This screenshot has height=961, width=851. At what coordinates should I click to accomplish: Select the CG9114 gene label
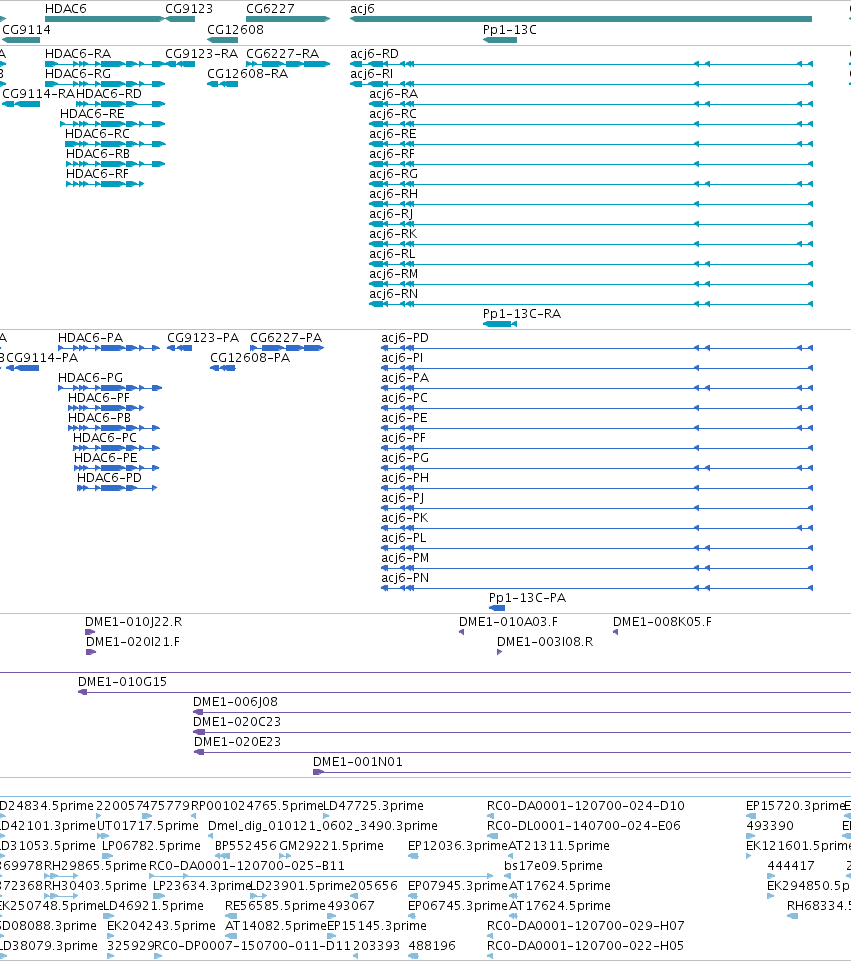pyautogui.click(x=26, y=29)
